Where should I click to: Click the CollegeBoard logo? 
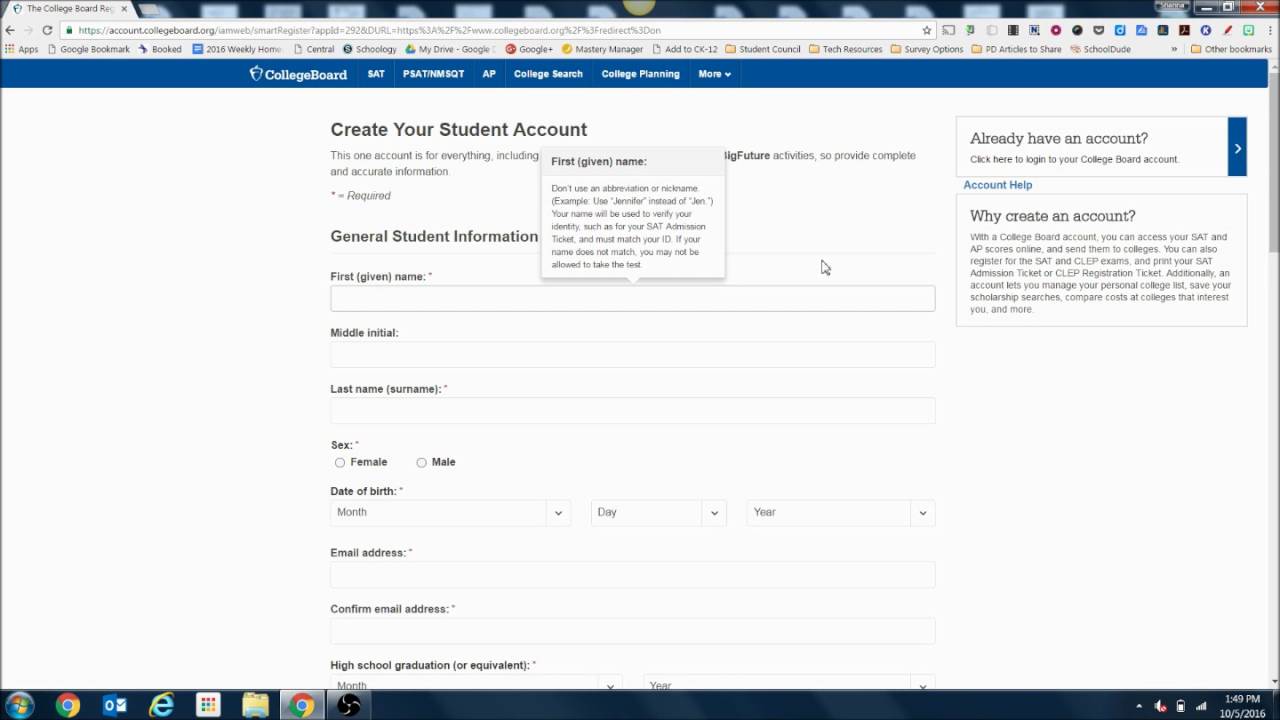[x=298, y=74]
